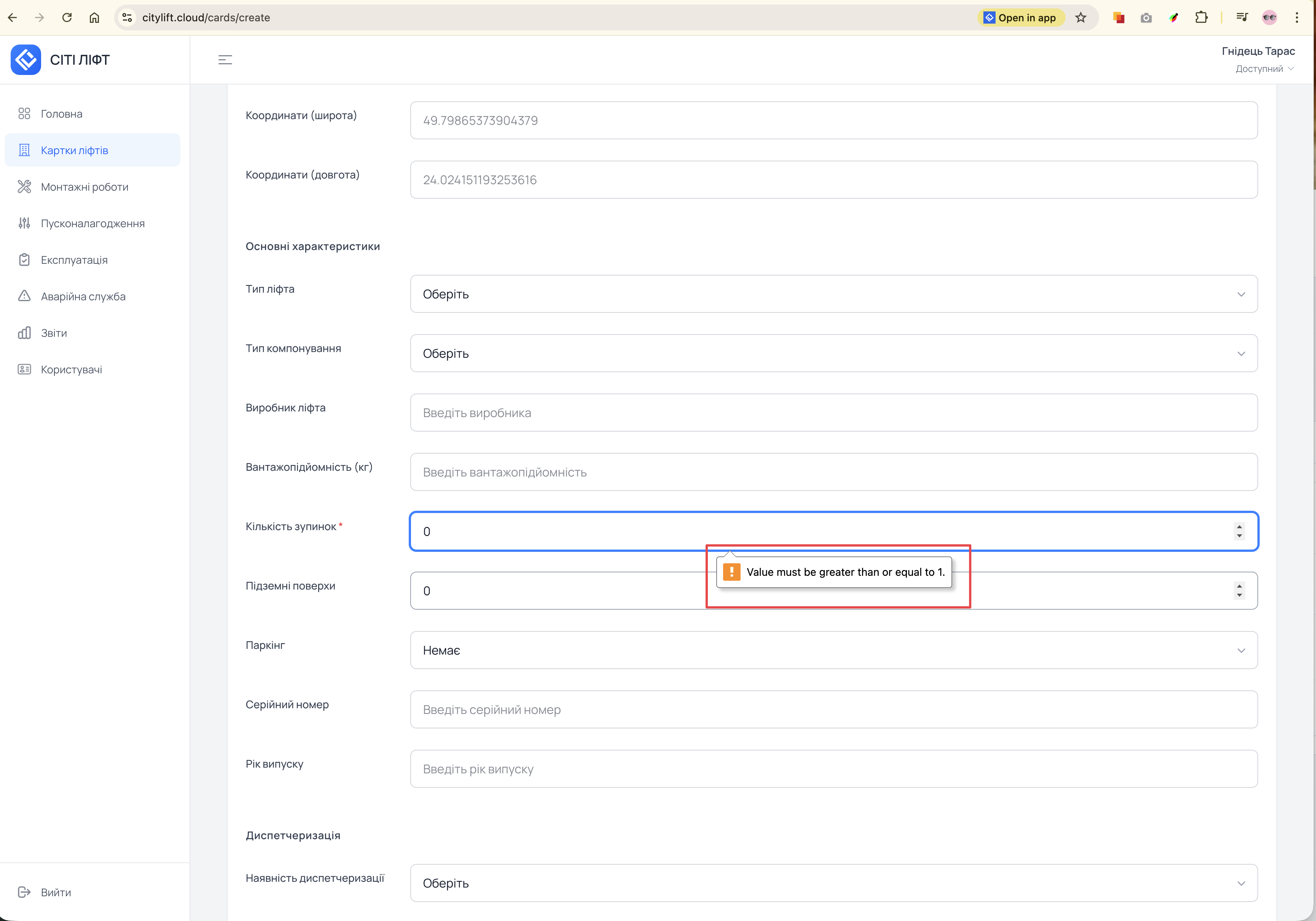
Task: Open browser extensions puzzle icon
Action: click(x=1201, y=18)
